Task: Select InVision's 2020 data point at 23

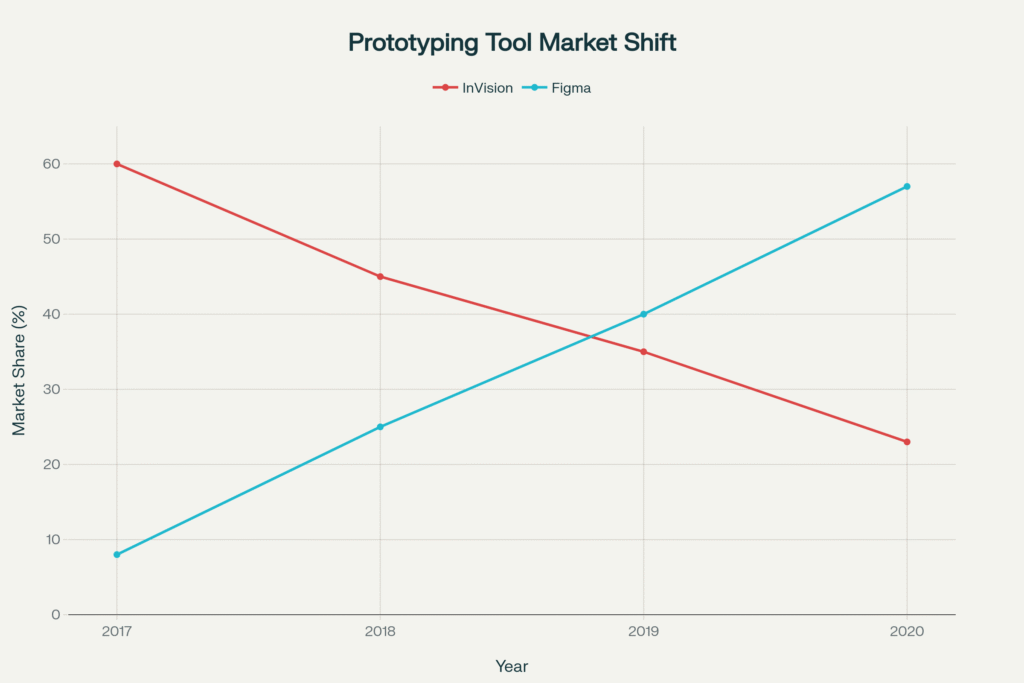Action: [x=907, y=442]
